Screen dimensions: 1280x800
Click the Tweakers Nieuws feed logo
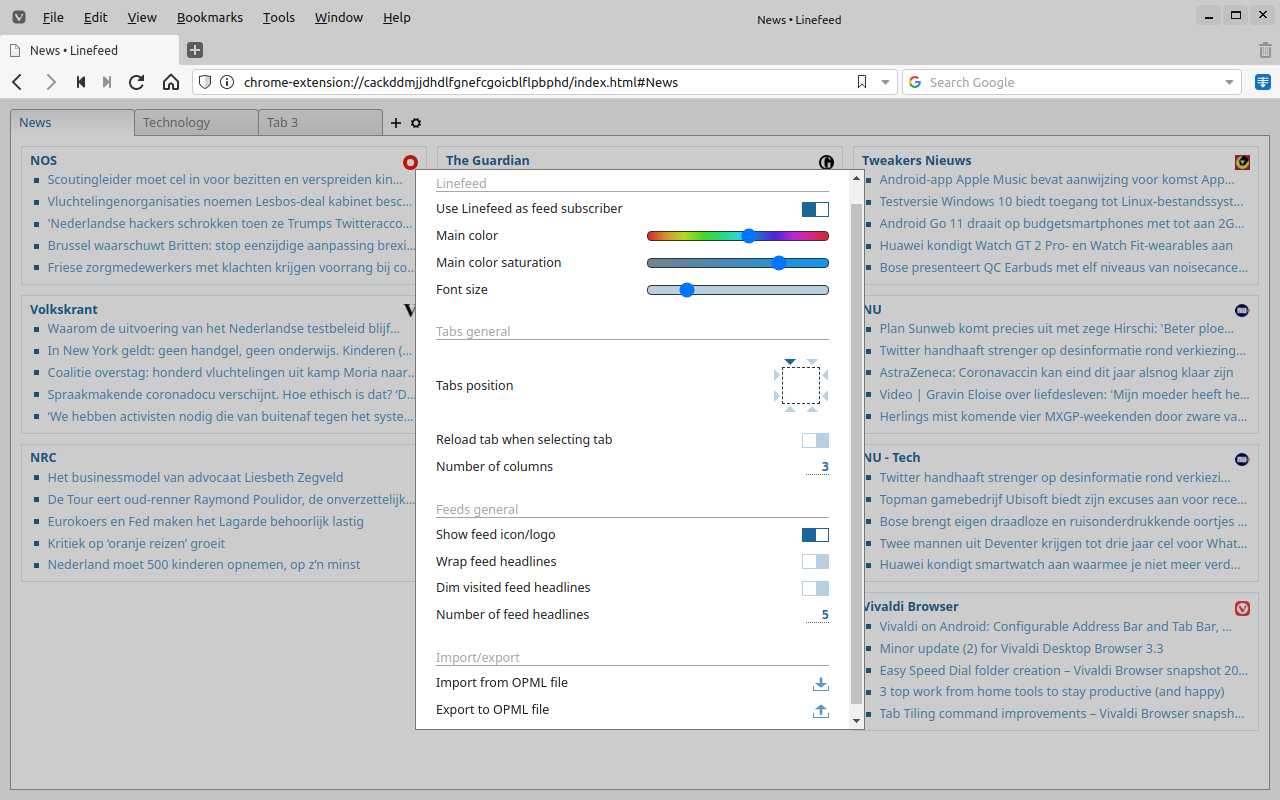[x=1242, y=162]
